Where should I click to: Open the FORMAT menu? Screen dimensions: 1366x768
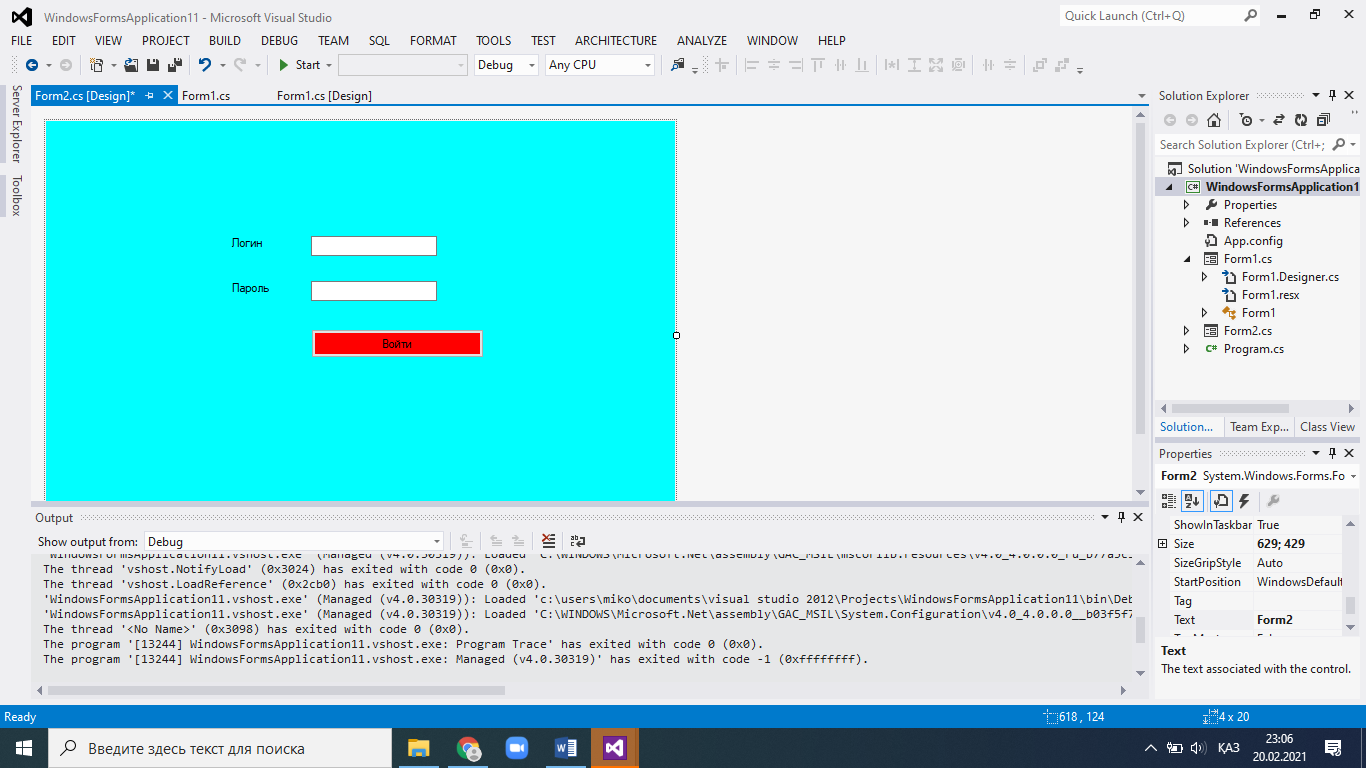pos(433,41)
